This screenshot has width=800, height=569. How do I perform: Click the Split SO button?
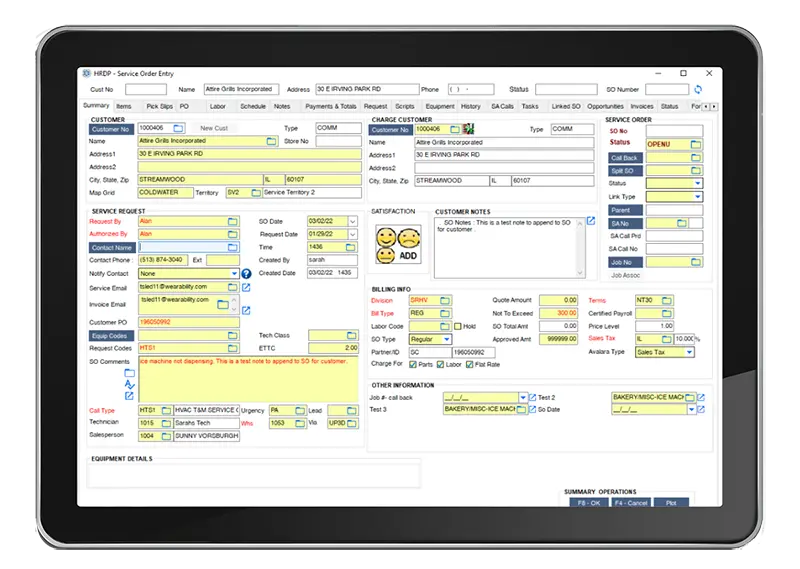625,171
